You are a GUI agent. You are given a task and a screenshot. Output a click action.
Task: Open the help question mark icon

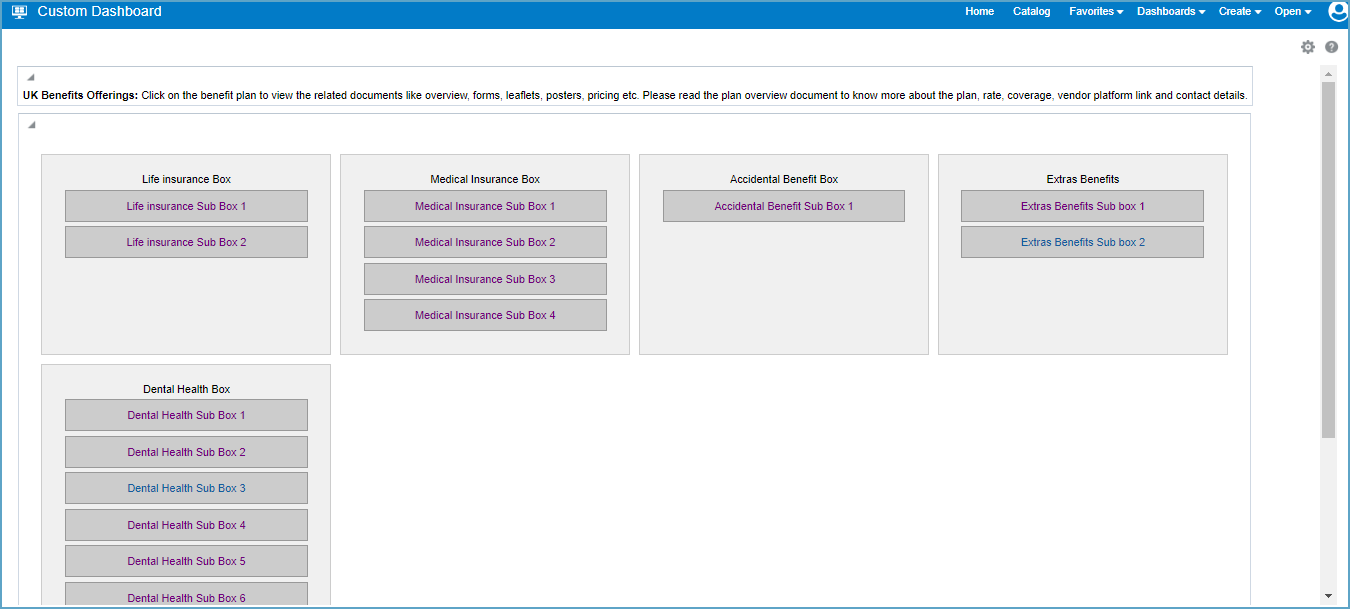[1331, 46]
